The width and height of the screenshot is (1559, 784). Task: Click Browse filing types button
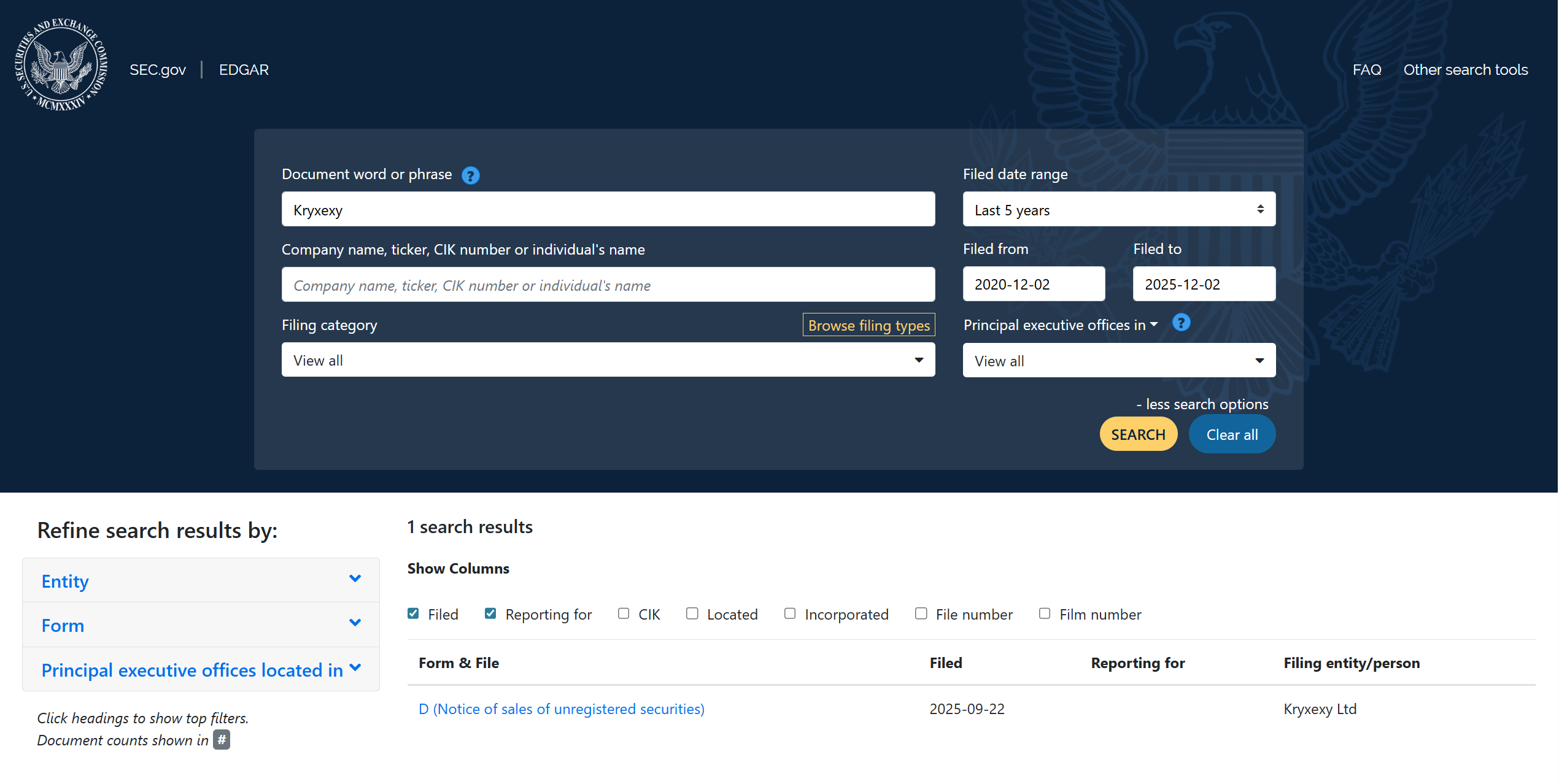click(868, 325)
